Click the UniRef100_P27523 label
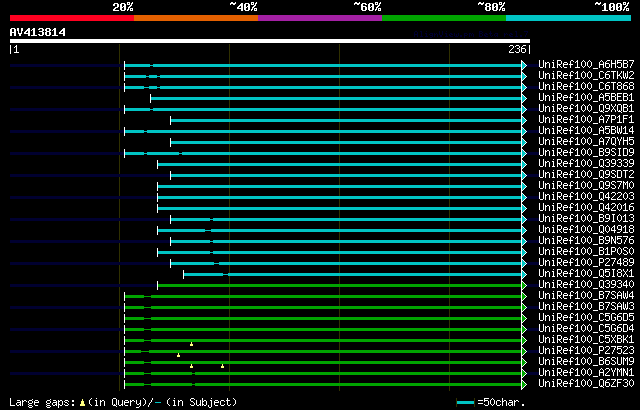Screen dimensions: 640x410 tap(586, 351)
